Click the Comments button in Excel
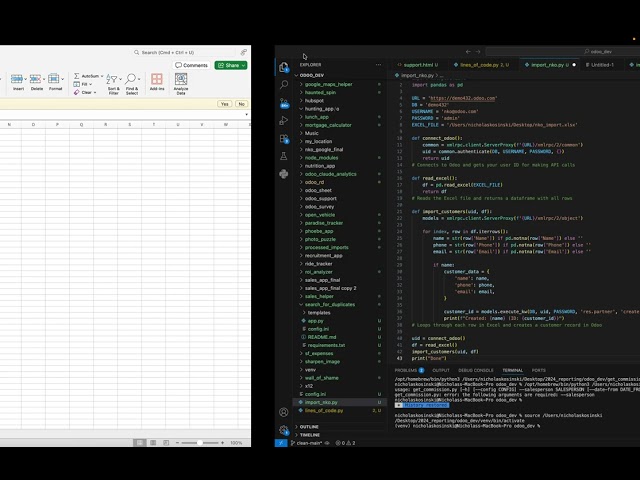Viewport: 640px width, 480px height. point(191,65)
